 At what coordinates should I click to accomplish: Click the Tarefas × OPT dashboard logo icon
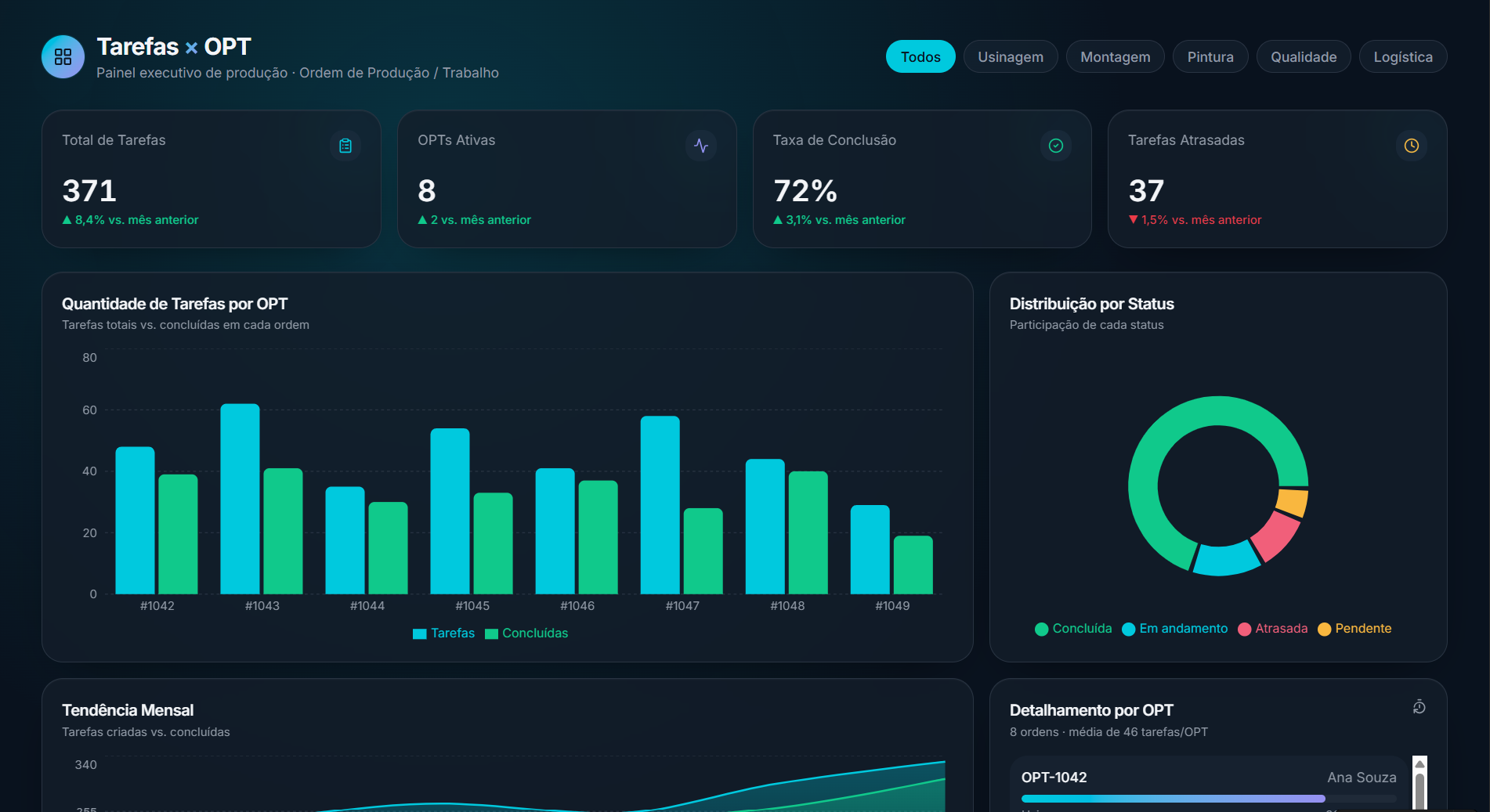click(x=63, y=56)
